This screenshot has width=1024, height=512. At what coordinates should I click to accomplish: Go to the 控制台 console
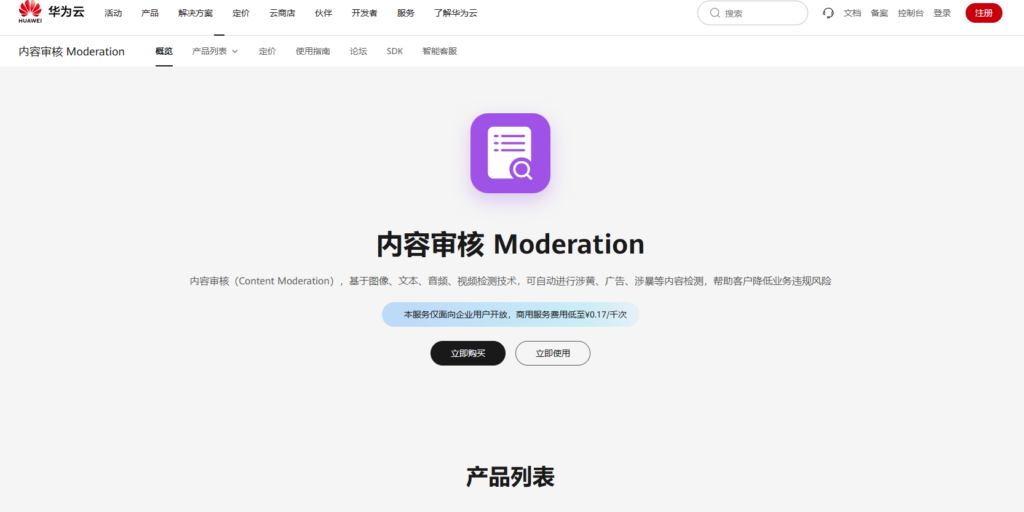910,13
